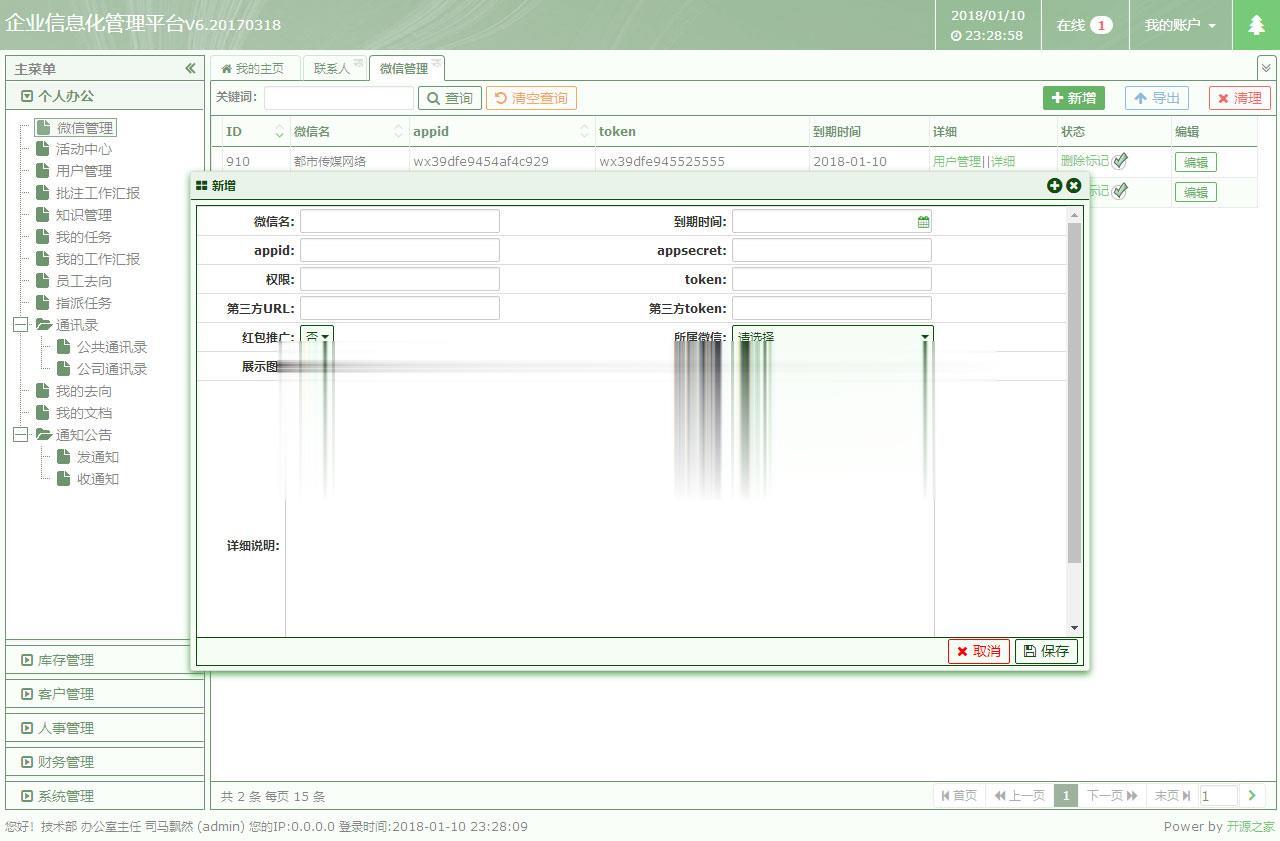The height and width of the screenshot is (841, 1280).
Task: Close the 新增 dialog with the X icon
Action: [x=1074, y=186]
